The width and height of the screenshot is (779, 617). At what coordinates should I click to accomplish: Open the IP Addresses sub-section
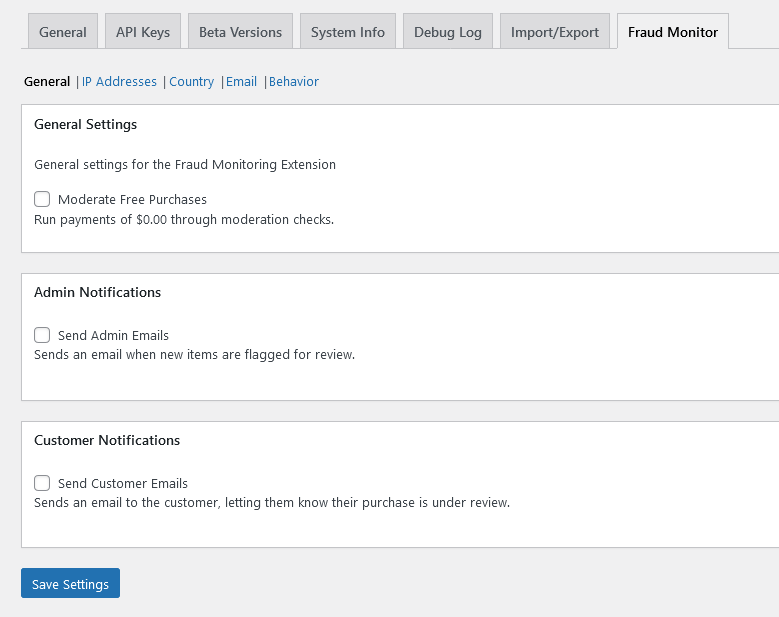point(119,82)
